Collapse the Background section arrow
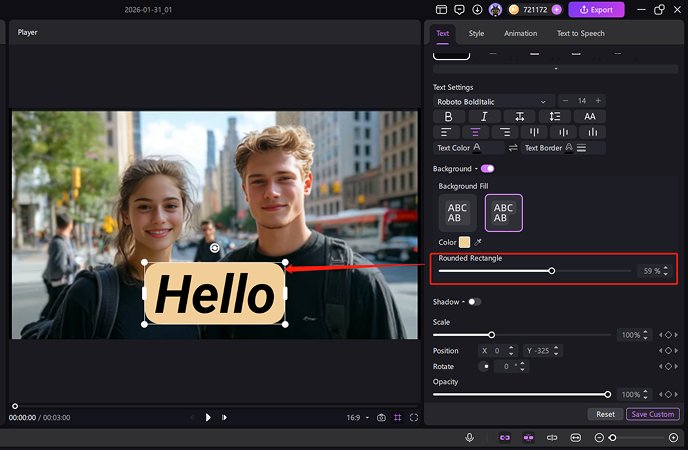The image size is (688, 450). pos(476,169)
